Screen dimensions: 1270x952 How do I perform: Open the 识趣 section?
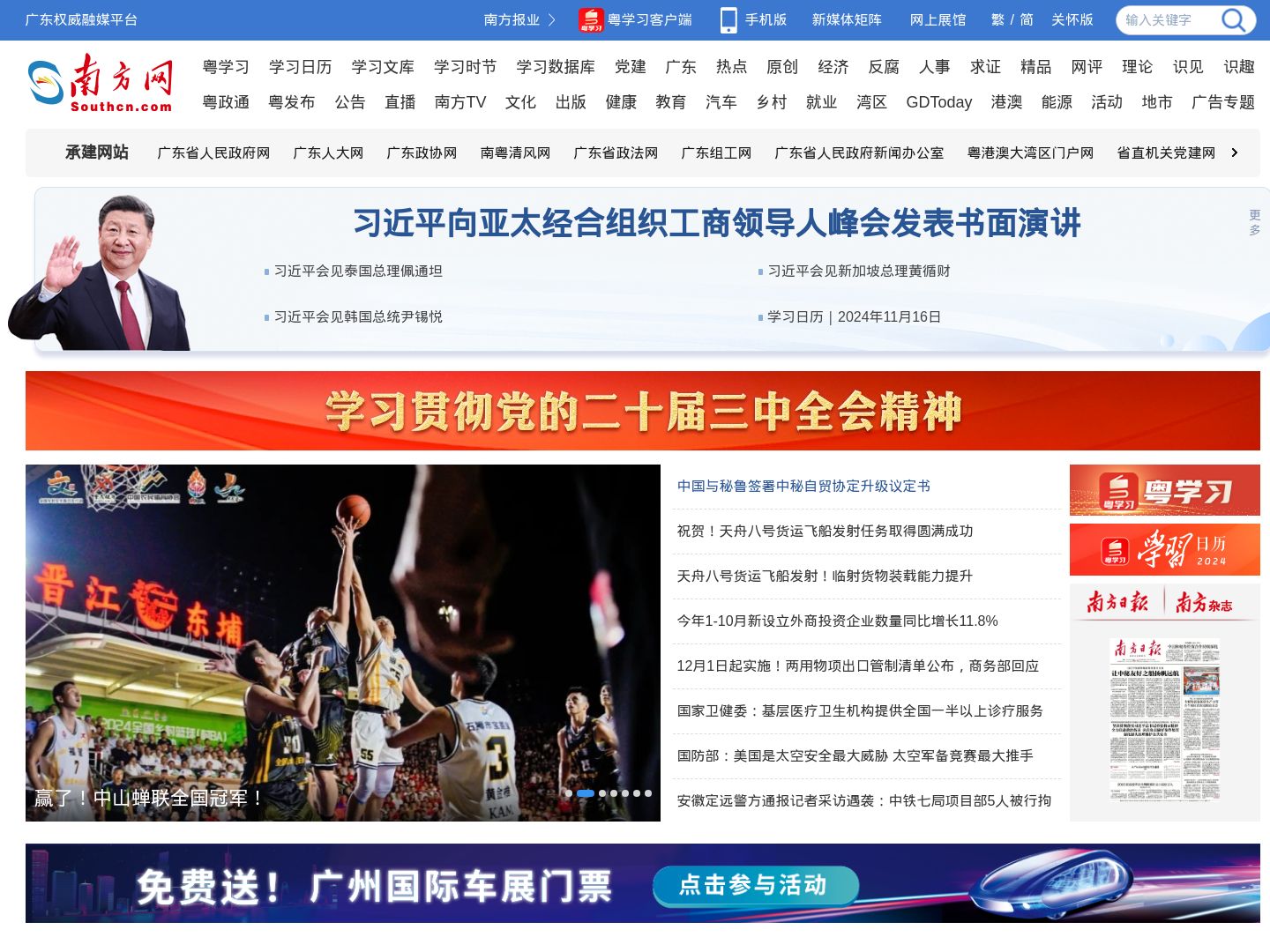tap(1239, 67)
